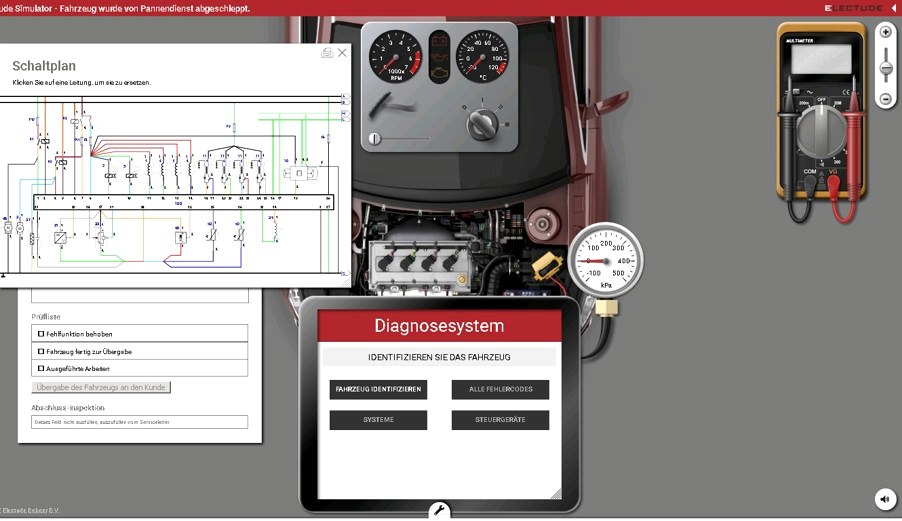
Task: Click the Abschluss-Inspektion input field
Action: tap(140, 422)
